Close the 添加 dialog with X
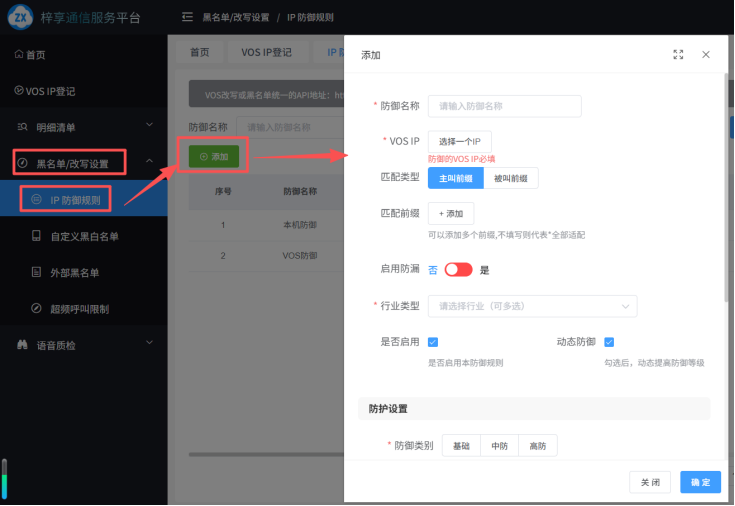Viewport: 735px width, 506px height. pyautogui.click(x=705, y=54)
